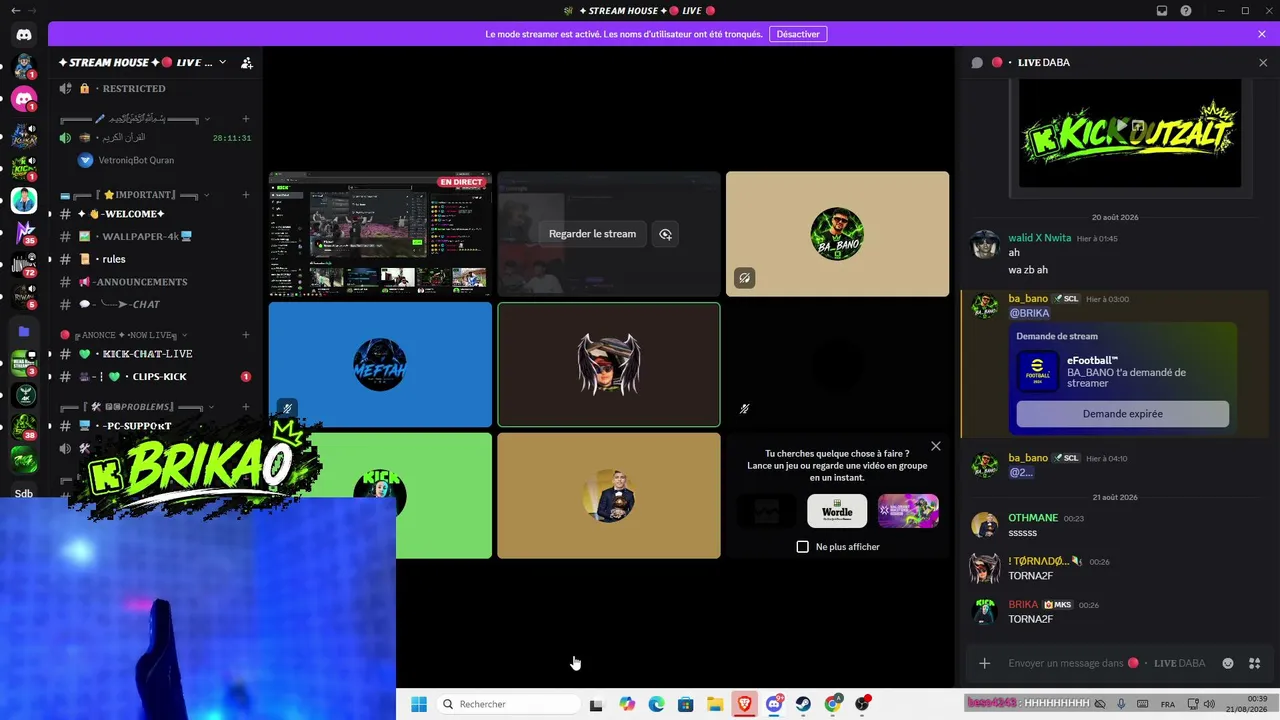This screenshot has width=1280, height=720.
Task: Click the Demande expirée button
Action: (1122, 414)
